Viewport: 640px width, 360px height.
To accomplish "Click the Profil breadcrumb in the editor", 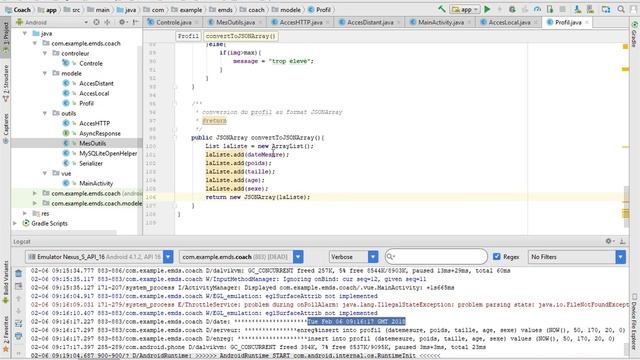I will pyautogui.click(x=188, y=36).
